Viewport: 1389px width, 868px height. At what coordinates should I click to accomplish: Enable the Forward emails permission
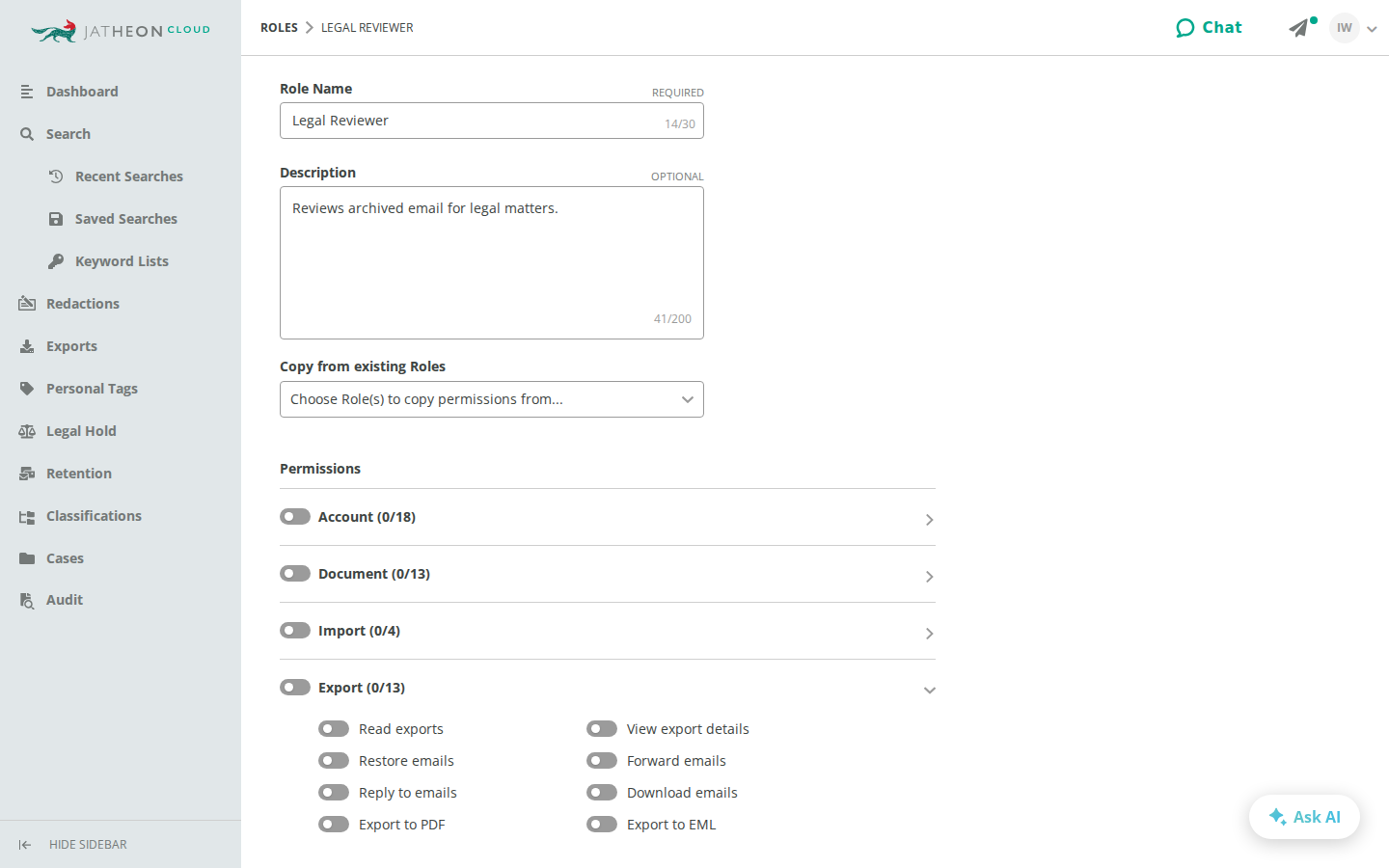pyautogui.click(x=602, y=761)
